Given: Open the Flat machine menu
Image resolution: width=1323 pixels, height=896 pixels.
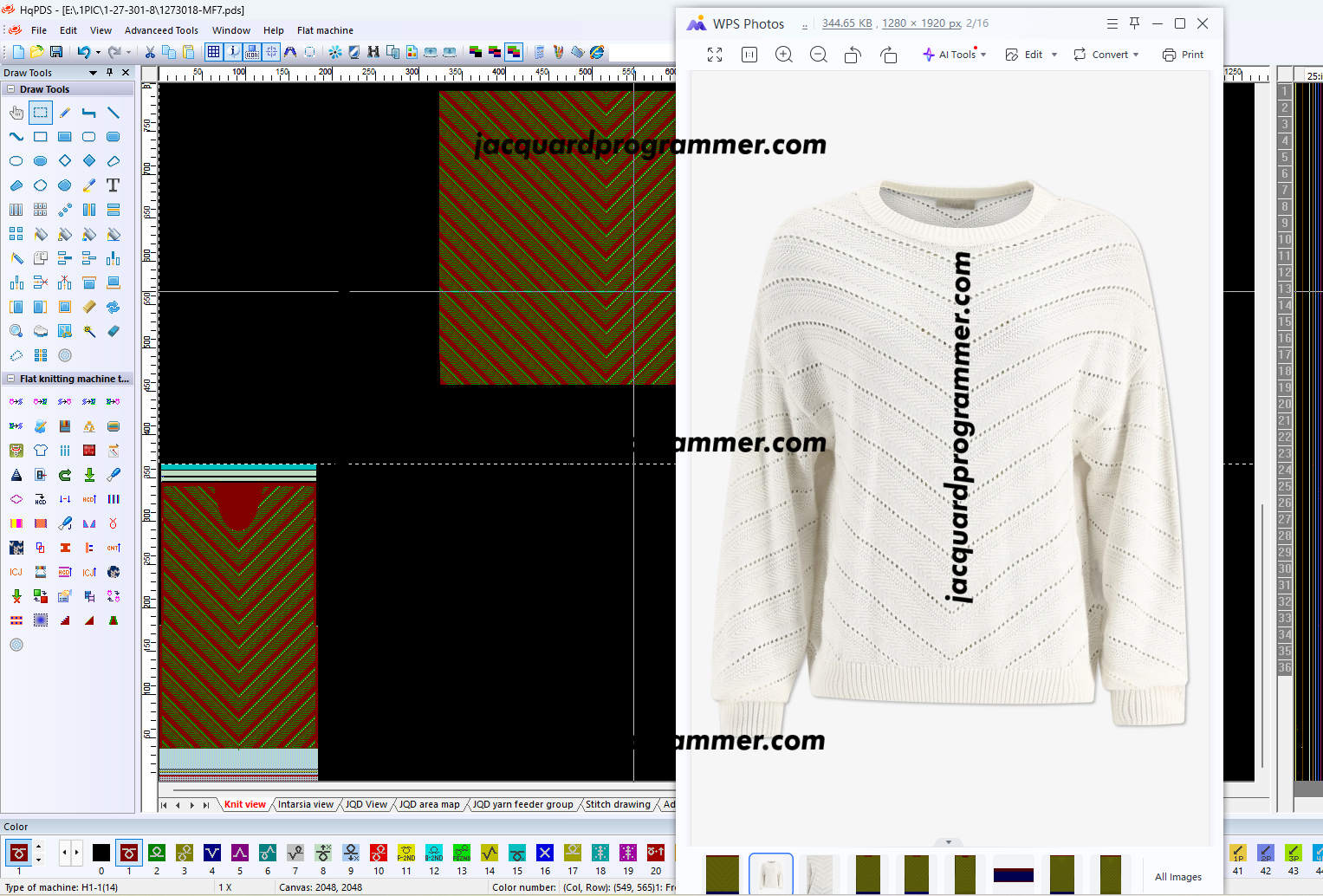Looking at the screenshot, I should [325, 30].
